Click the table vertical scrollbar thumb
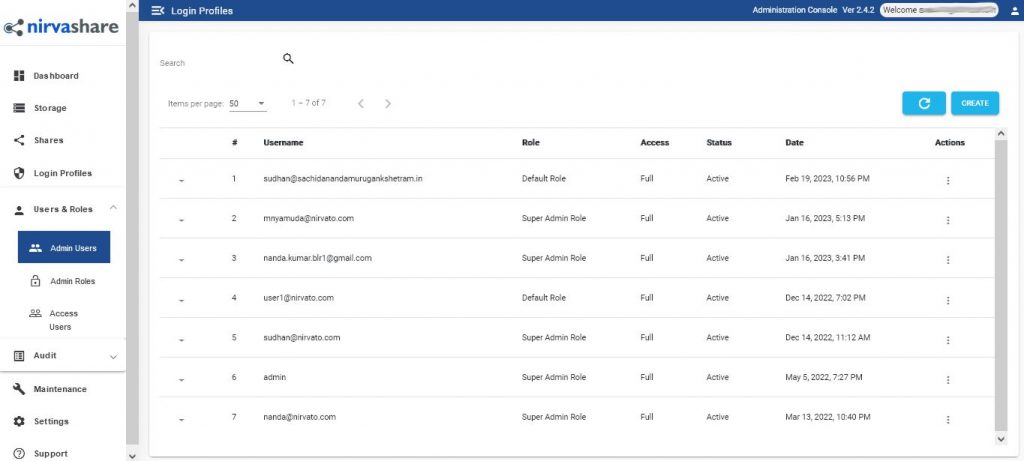This screenshot has width=1024, height=461. pos(1001,285)
